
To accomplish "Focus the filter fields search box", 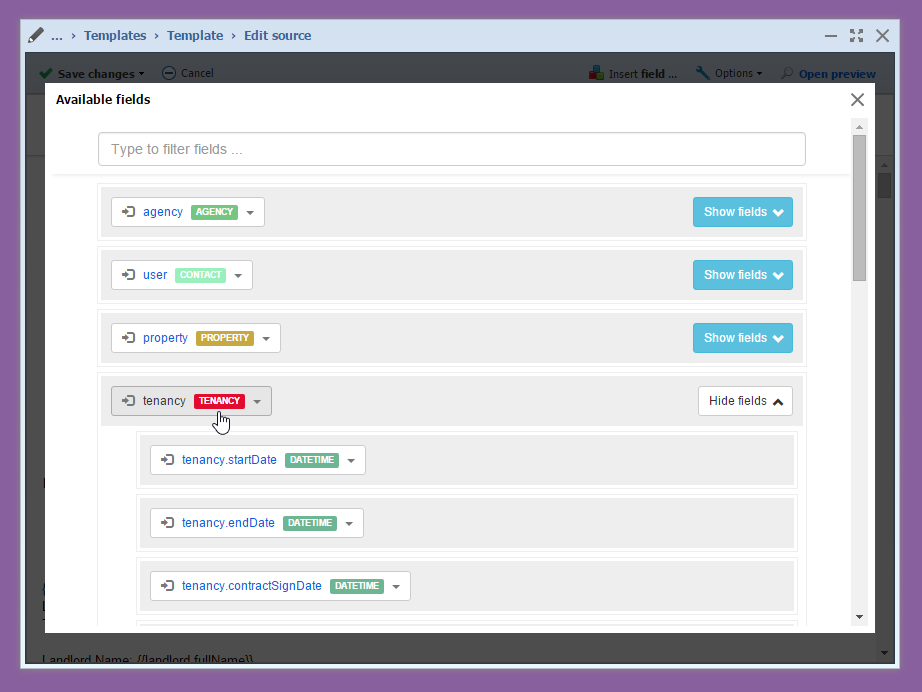I will pos(451,149).
